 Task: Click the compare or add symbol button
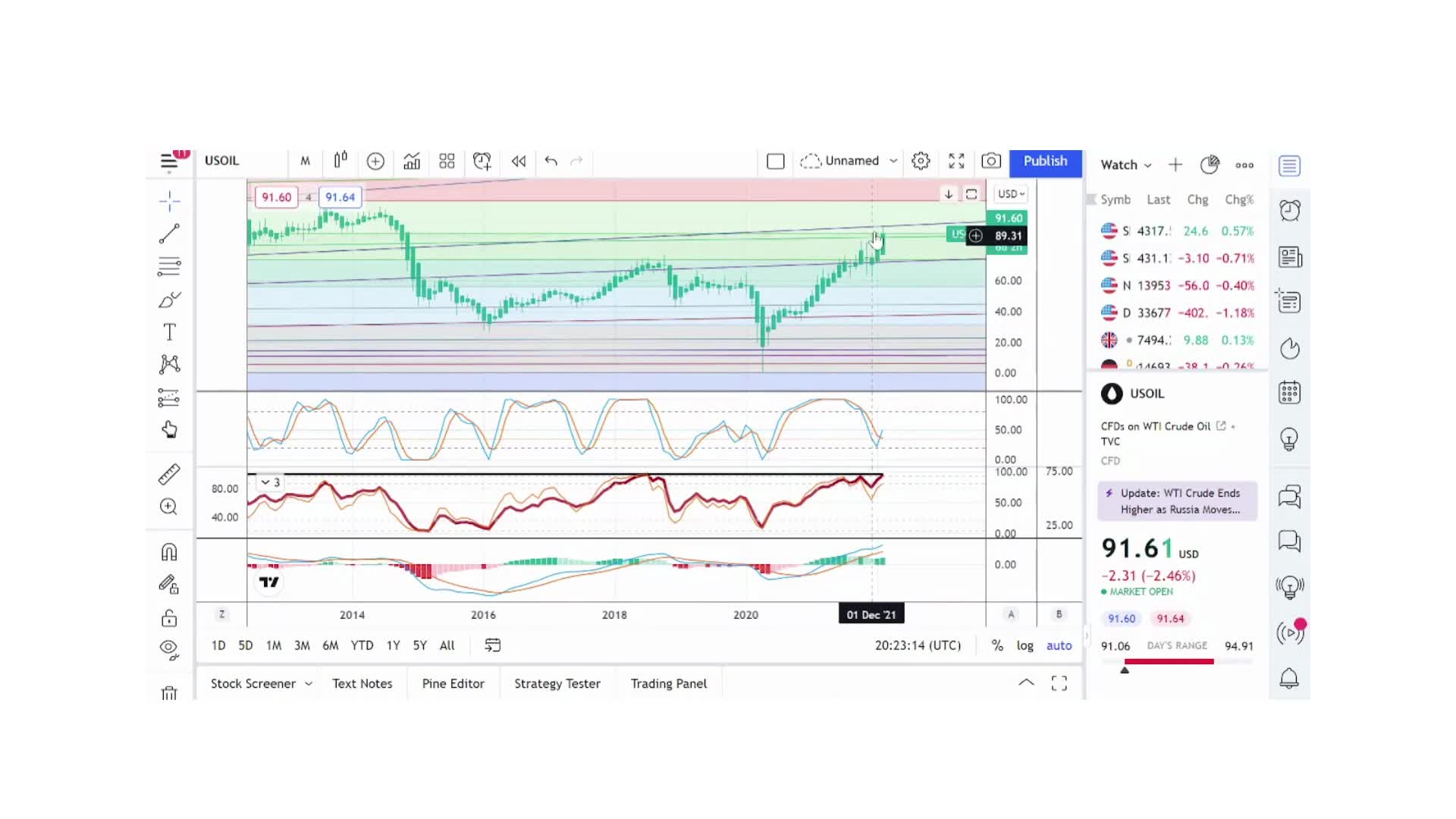(375, 161)
